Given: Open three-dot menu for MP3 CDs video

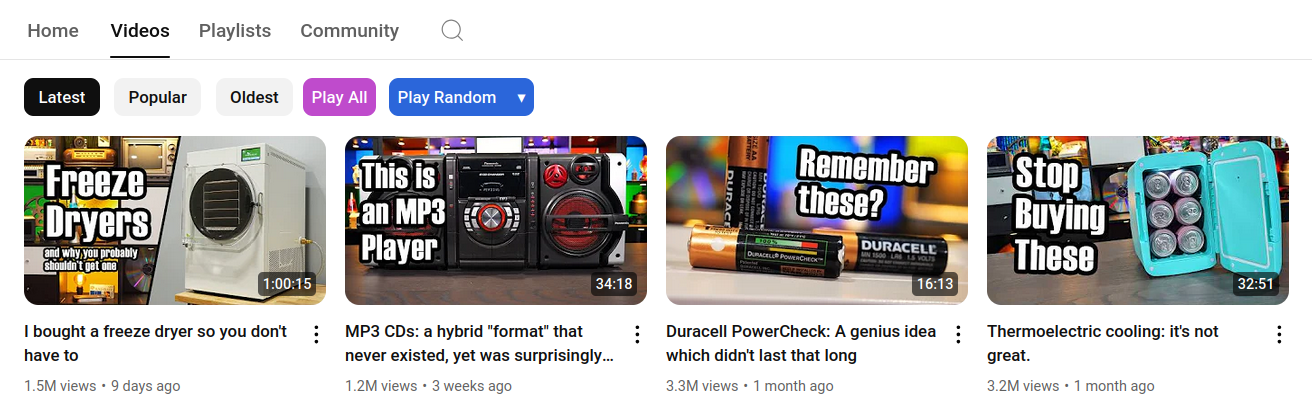Looking at the screenshot, I should click(x=637, y=334).
